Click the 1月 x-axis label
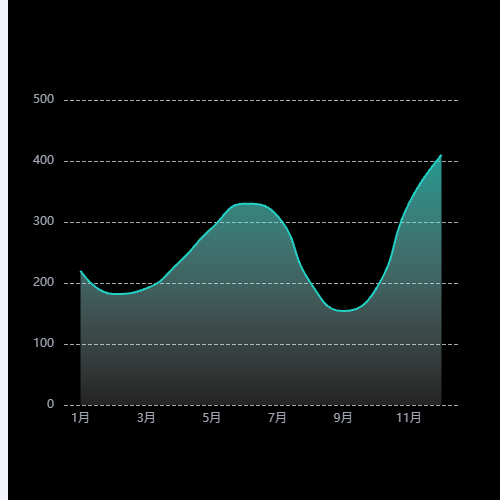 pyautogui.click(x=80, y=417)
